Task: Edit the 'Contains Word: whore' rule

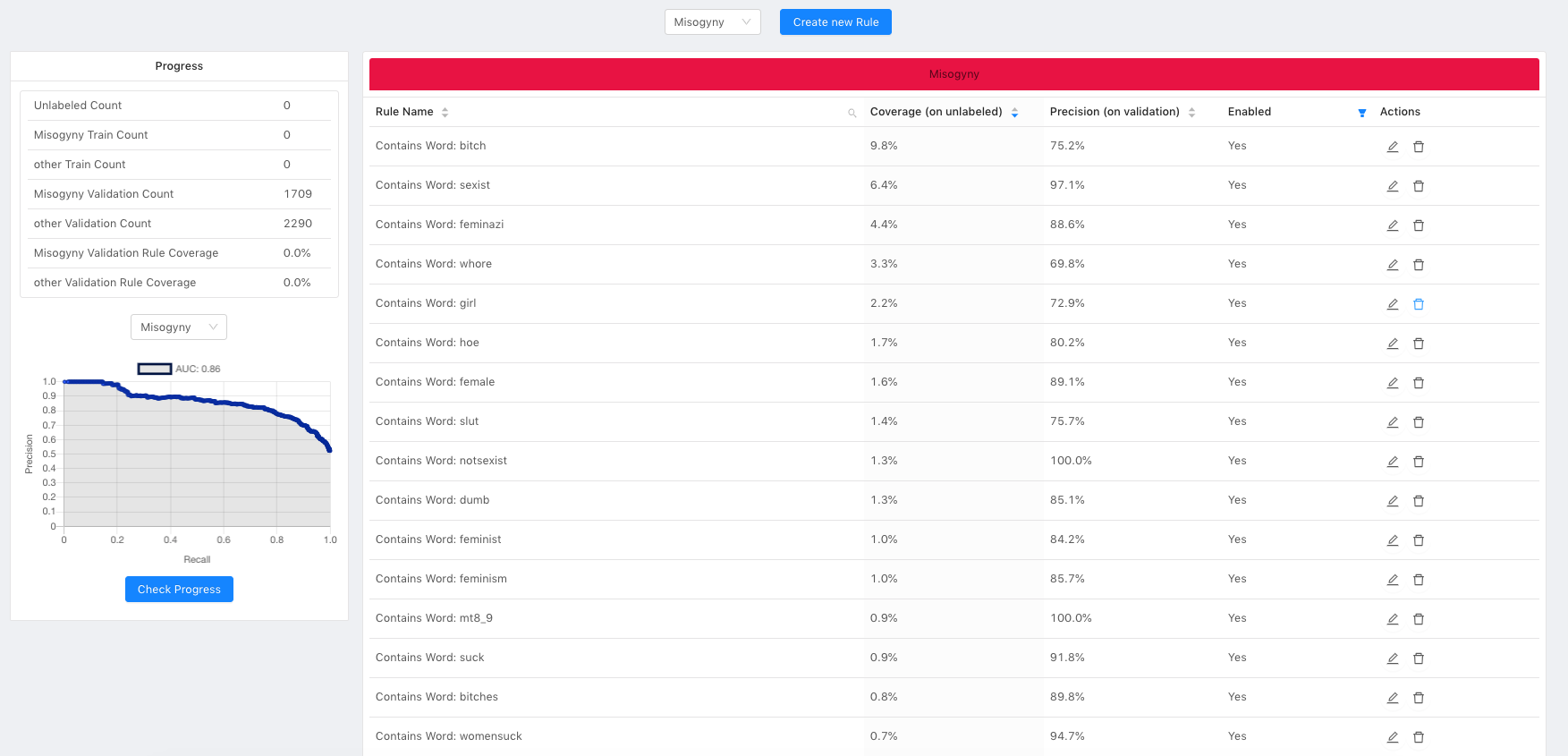Action: click(1393, 265)
